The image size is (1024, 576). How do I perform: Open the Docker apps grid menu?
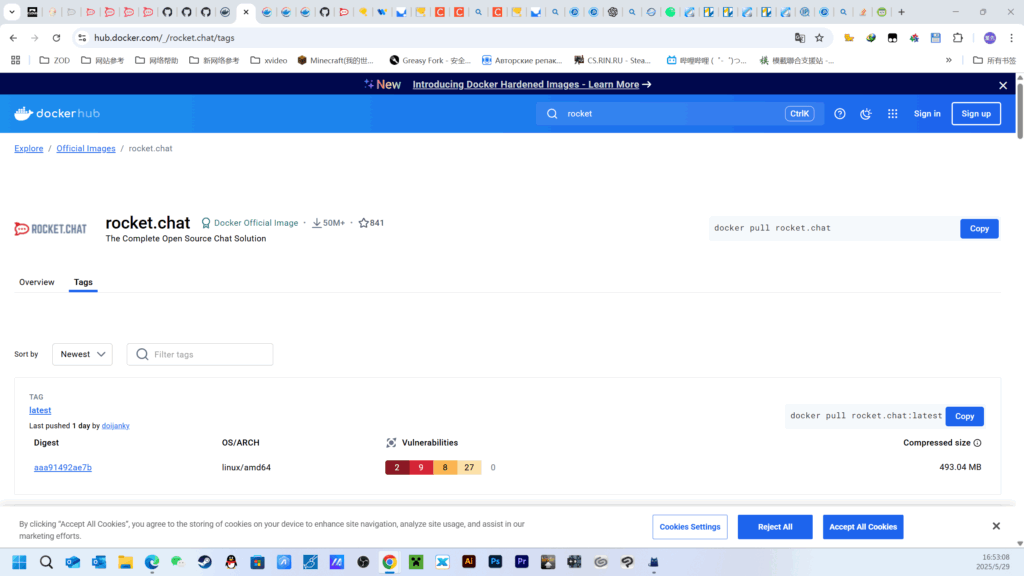[893, 114]
